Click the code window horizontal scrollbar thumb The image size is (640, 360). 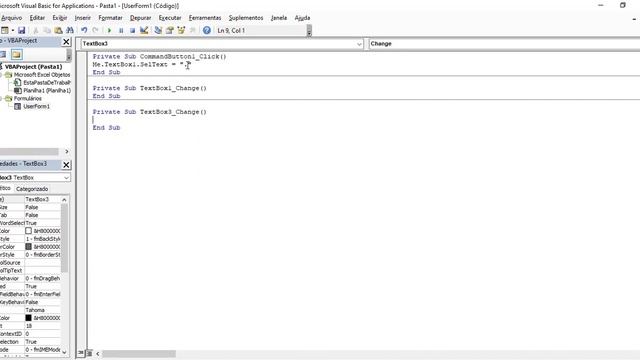tap(139, 353)
